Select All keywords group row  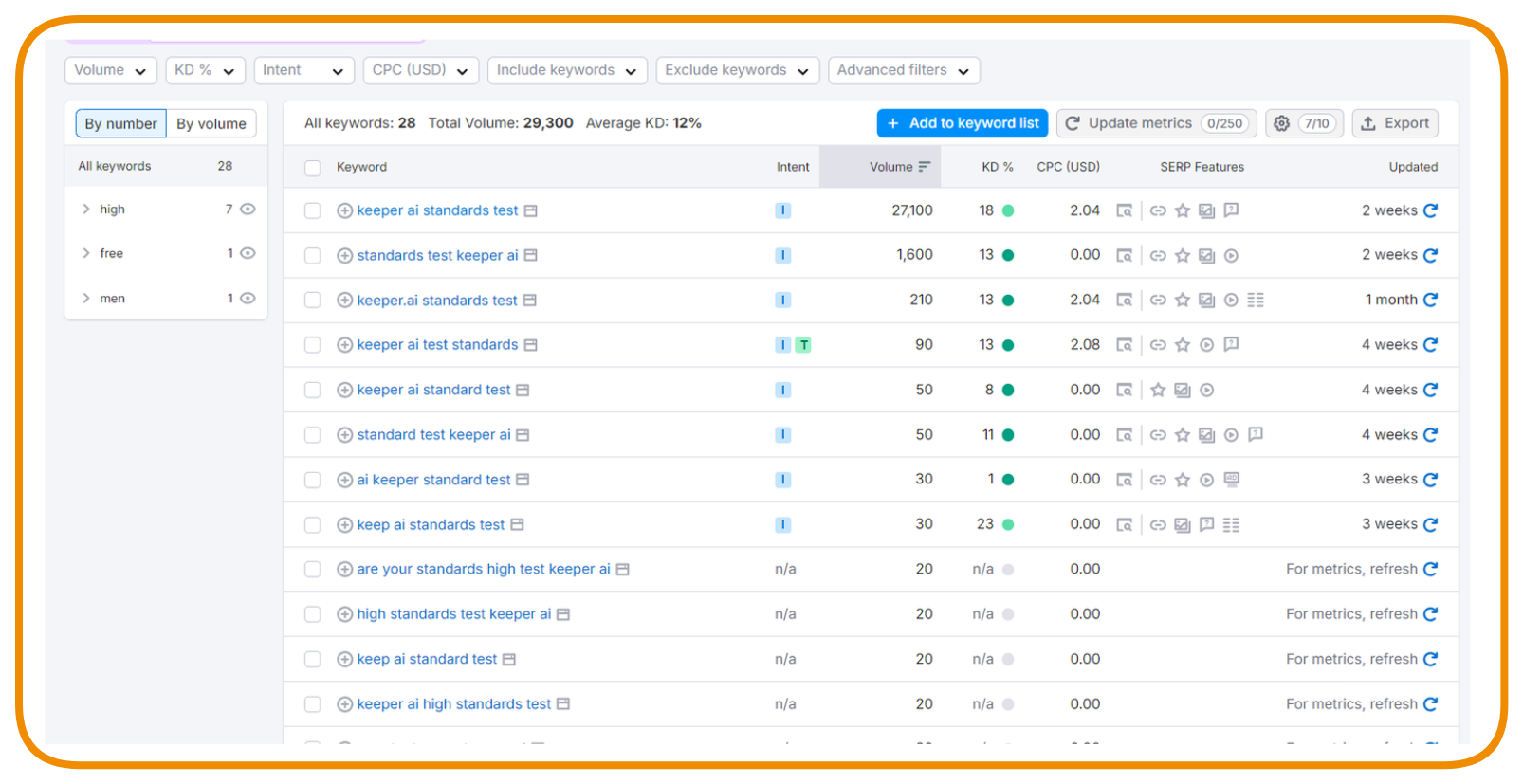[x=166, y=166]
